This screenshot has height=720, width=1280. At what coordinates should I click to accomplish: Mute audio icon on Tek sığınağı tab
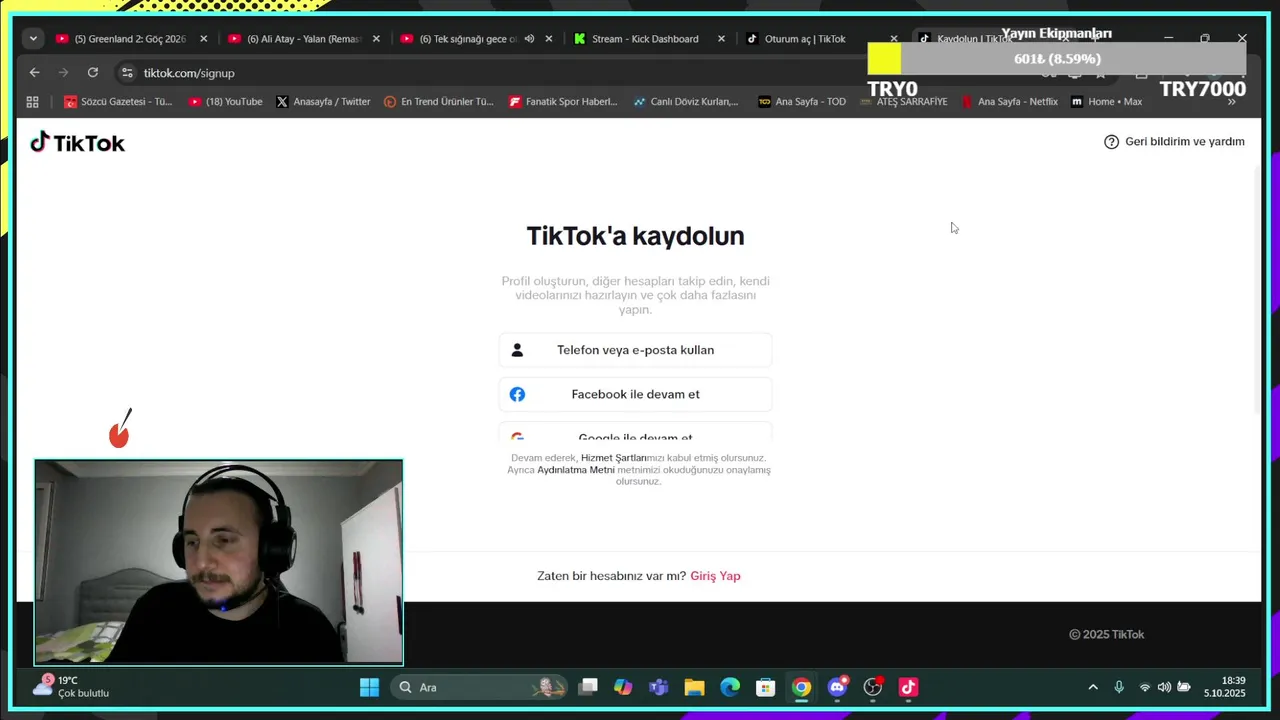[529, 39]
